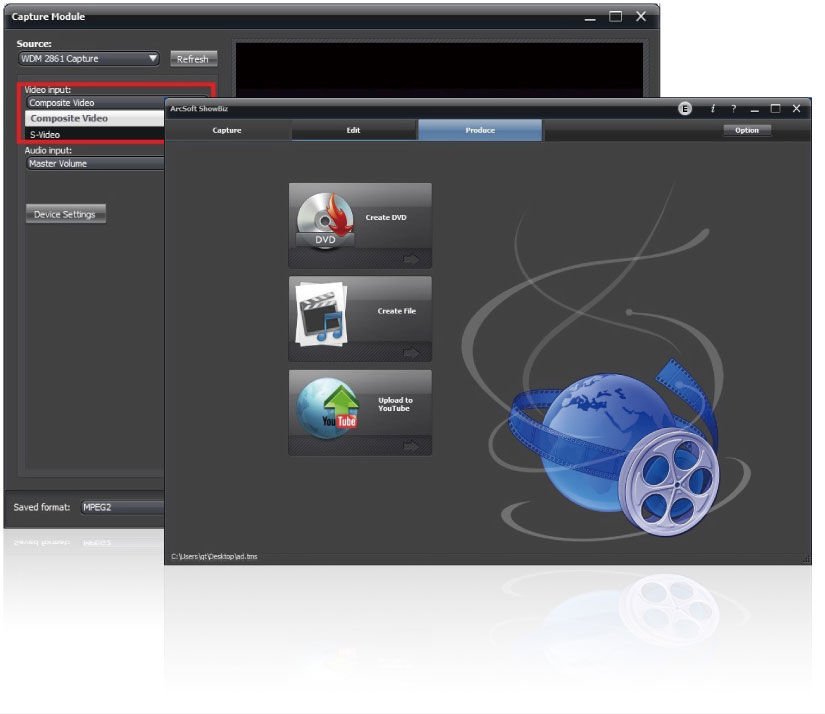Viewport: 825px width, 714px height.
Task: Click the Capture Module window title
Action: pyautogui.click(x=48, y=17)
